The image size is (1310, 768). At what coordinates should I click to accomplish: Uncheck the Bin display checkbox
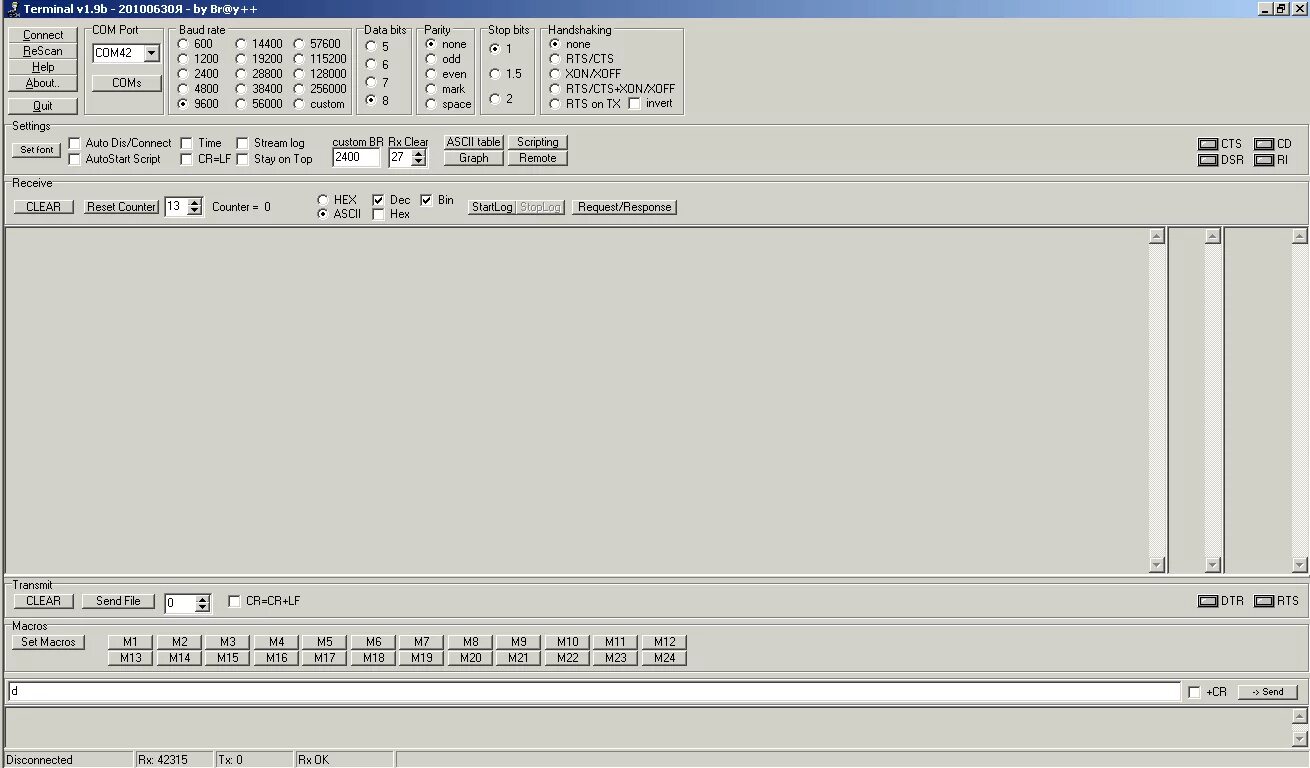[426, 200]
